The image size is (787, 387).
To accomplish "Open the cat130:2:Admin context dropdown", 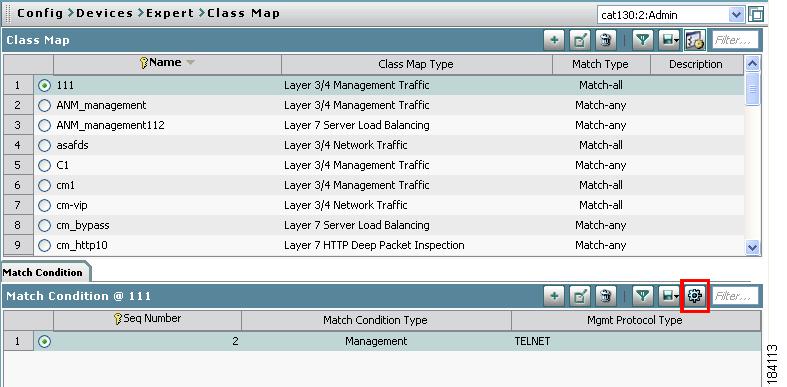I will 671,15.
